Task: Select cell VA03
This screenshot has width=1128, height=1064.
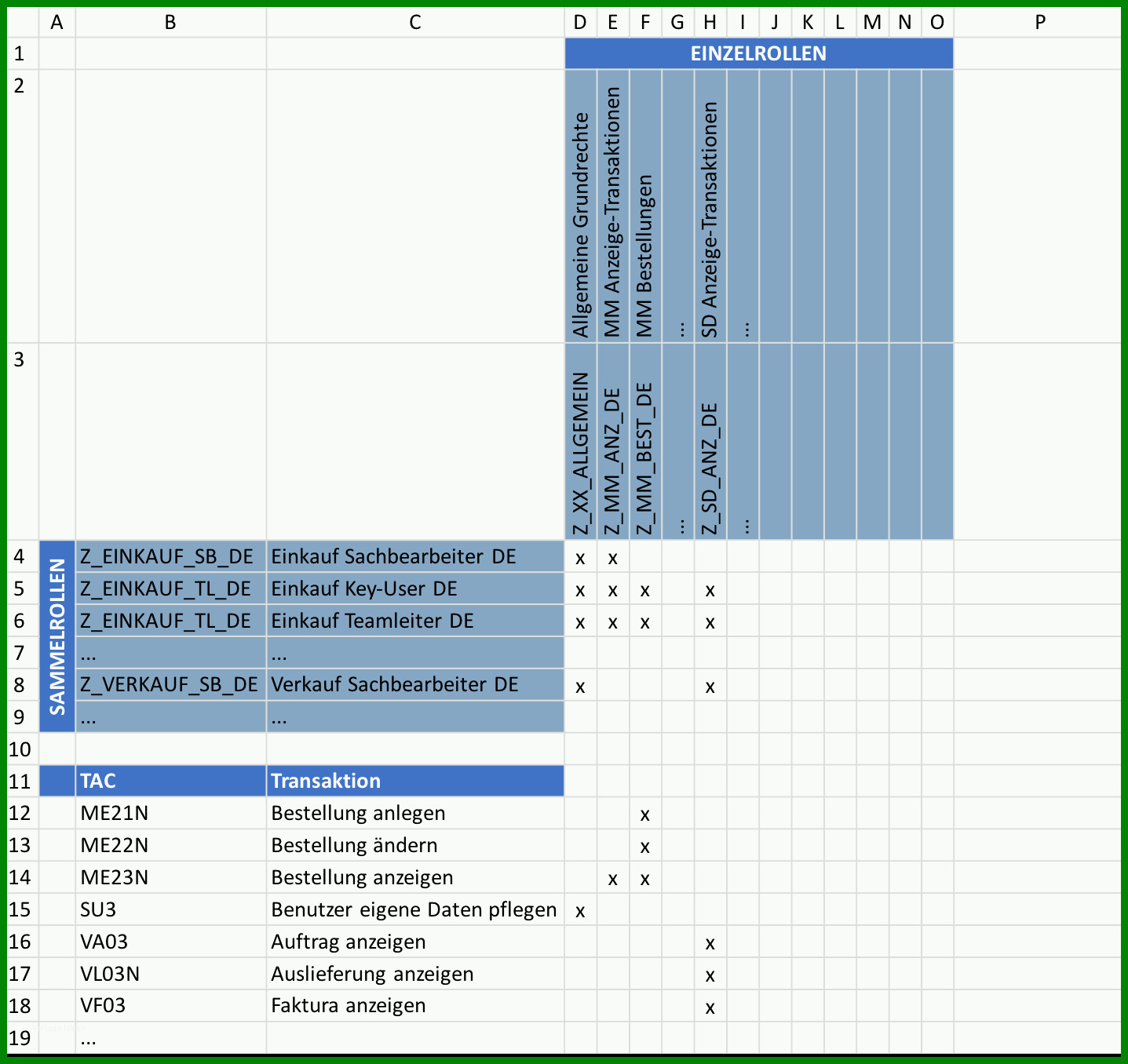Action: pyautogui.click(x=170, y=942)
